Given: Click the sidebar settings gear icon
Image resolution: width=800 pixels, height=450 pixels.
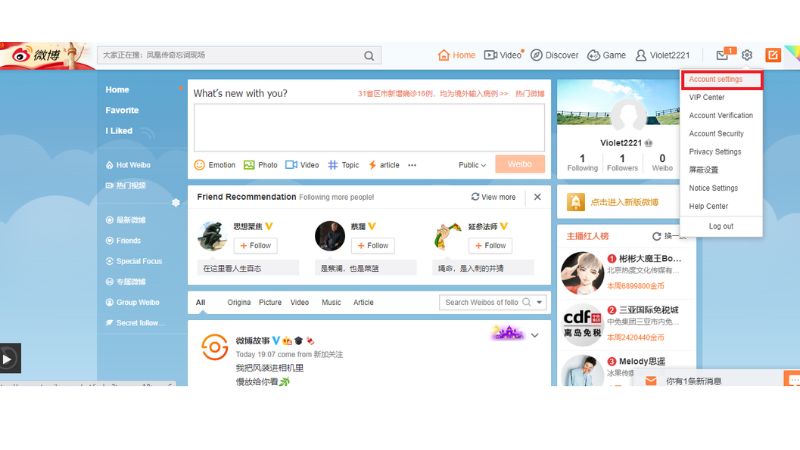Looking at the screenshot, I should pos(176,203).
